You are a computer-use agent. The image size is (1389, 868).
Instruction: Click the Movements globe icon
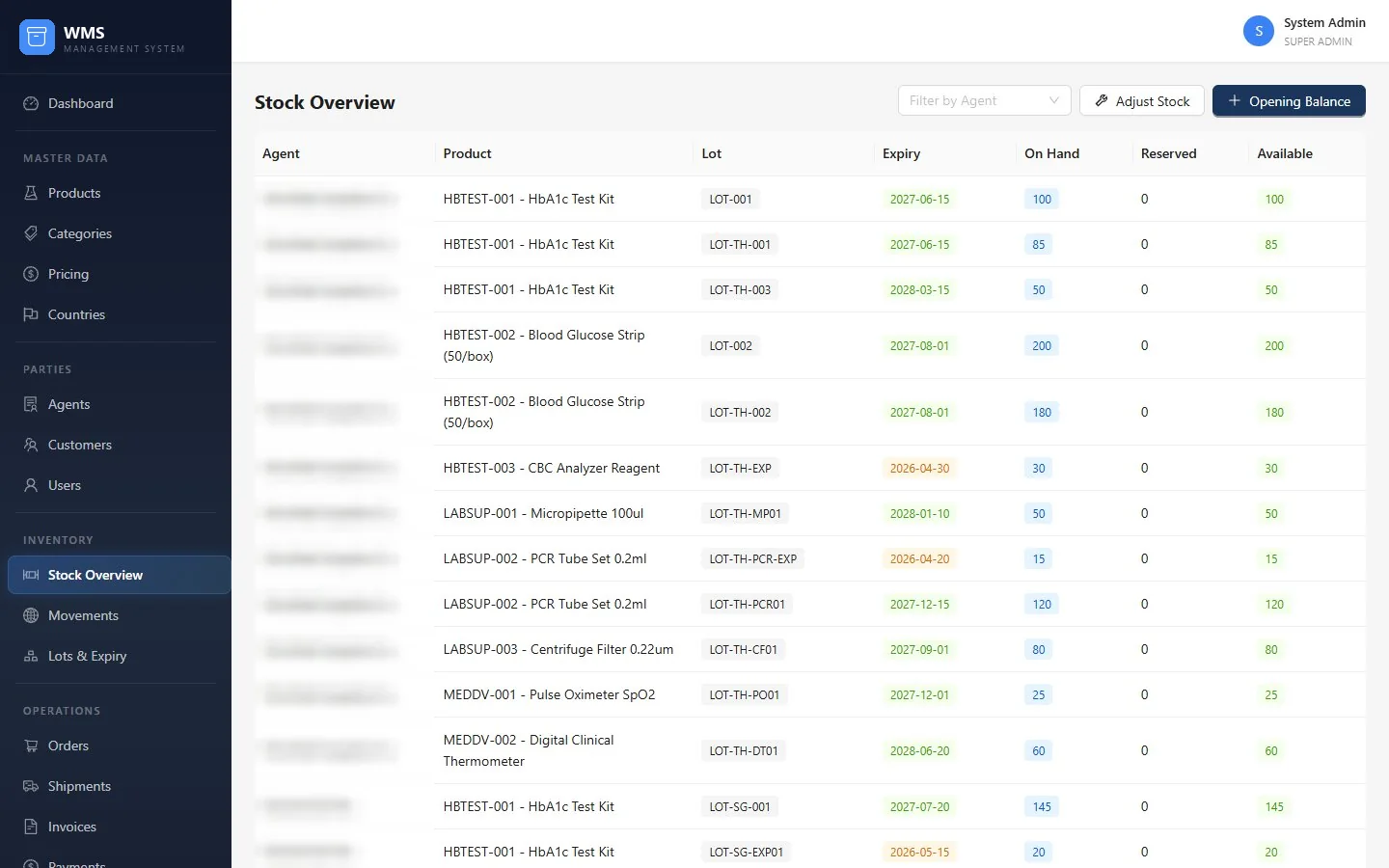(x=31, y=615)
